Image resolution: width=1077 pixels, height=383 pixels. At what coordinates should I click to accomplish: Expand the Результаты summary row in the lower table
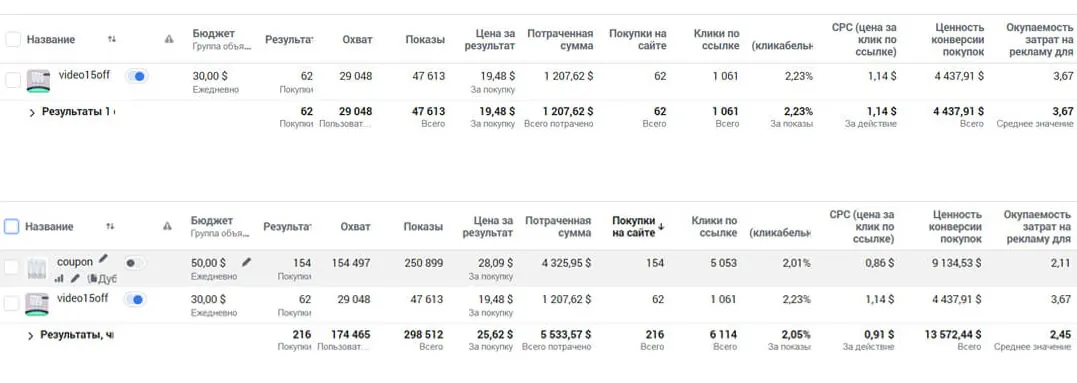coord(30,336)
